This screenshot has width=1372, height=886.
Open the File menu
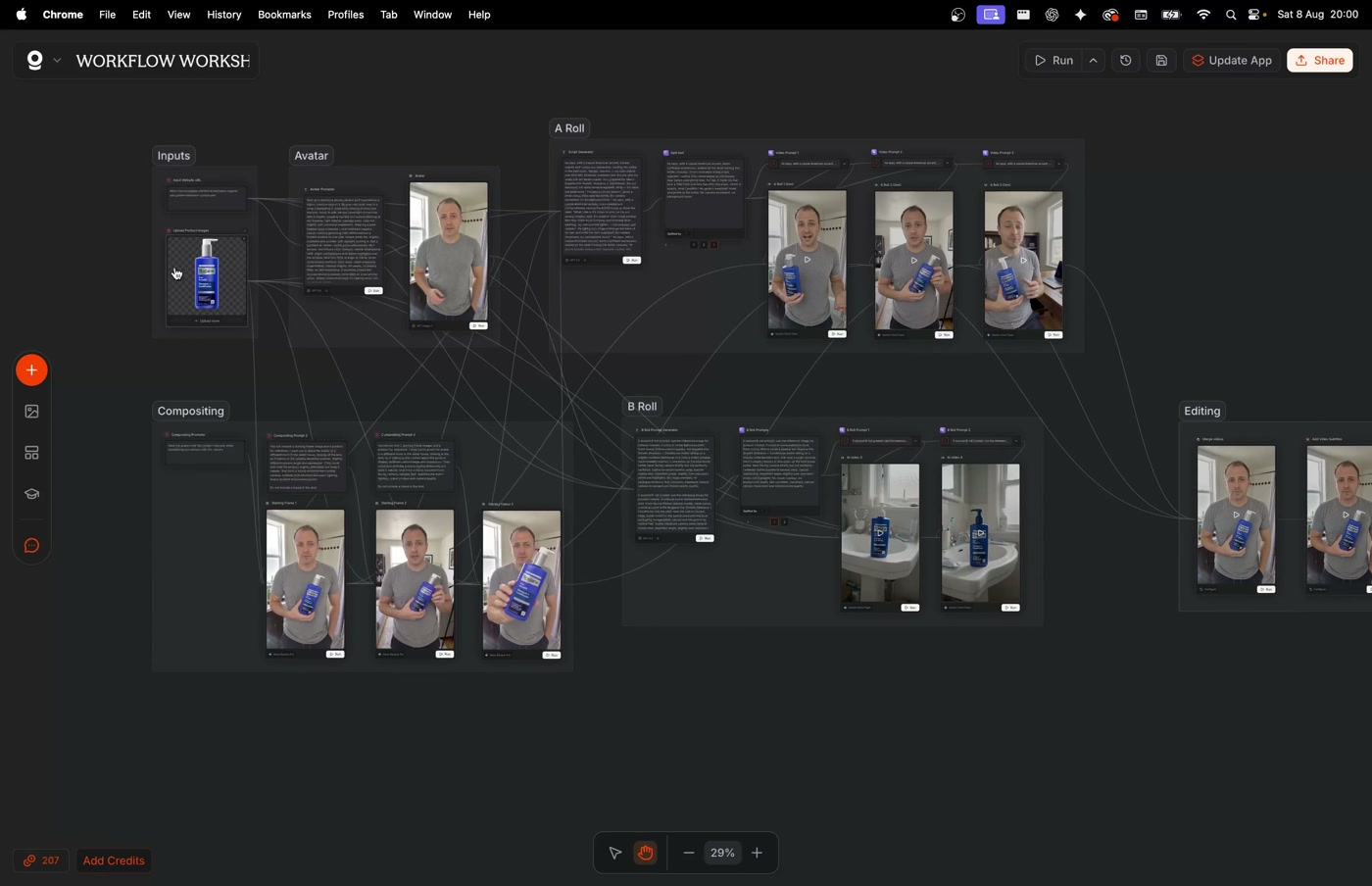tap(107, 15)
